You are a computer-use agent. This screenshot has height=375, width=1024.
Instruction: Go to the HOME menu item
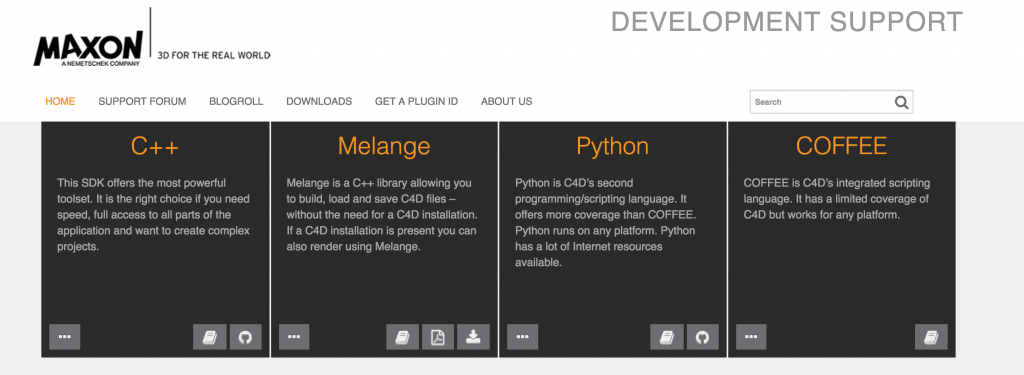[x=60, y=101]
